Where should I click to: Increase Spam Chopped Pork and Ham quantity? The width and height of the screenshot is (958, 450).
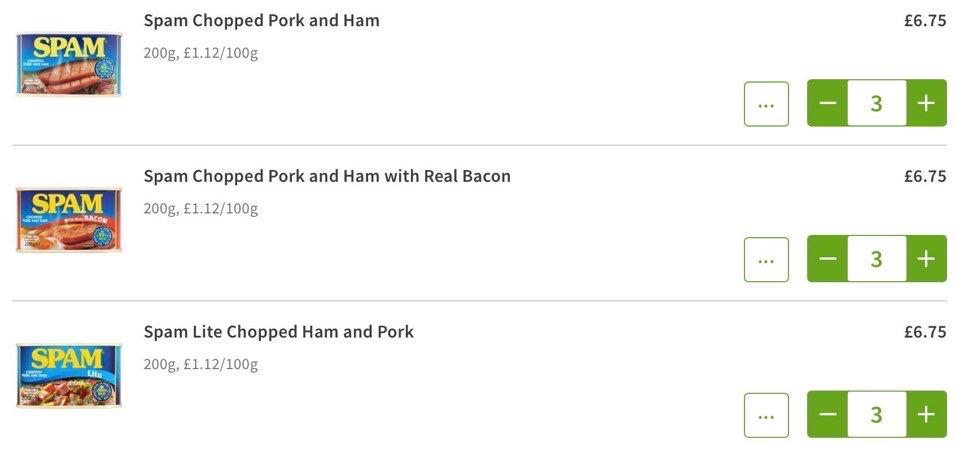click(x=926, y=103)
